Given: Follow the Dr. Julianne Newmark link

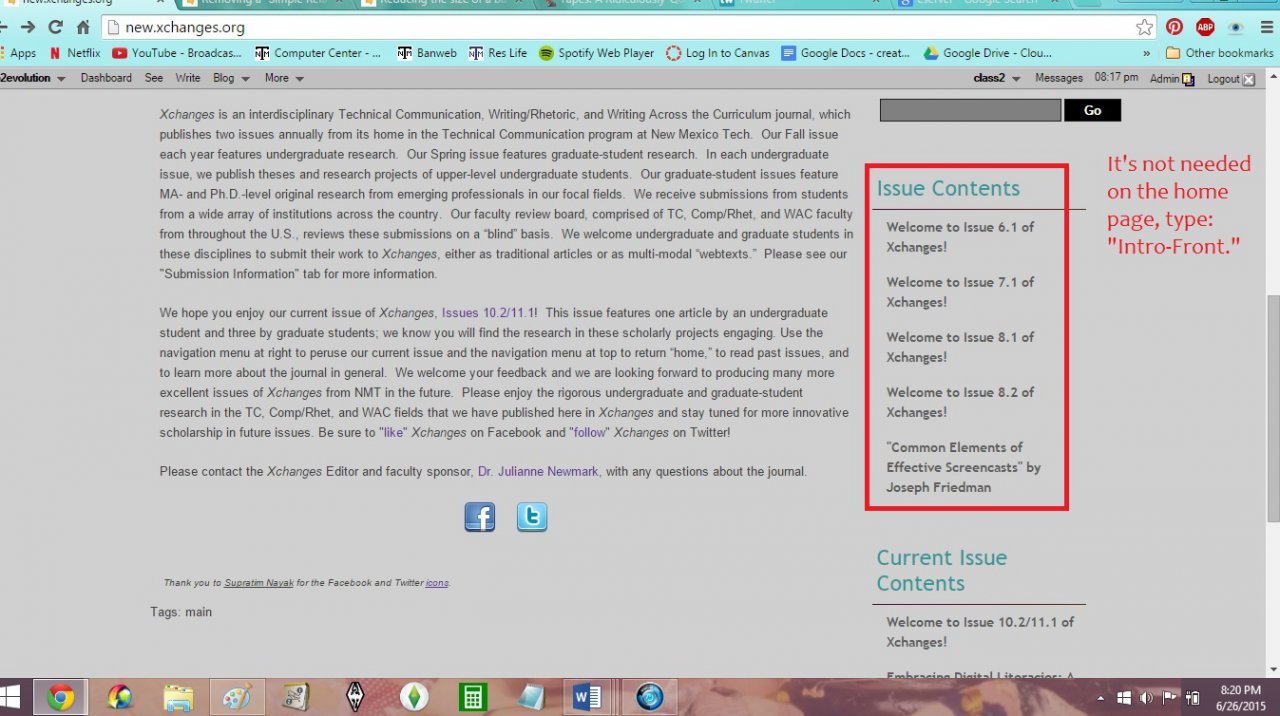Looking at the screenshot, I should 539,472.
